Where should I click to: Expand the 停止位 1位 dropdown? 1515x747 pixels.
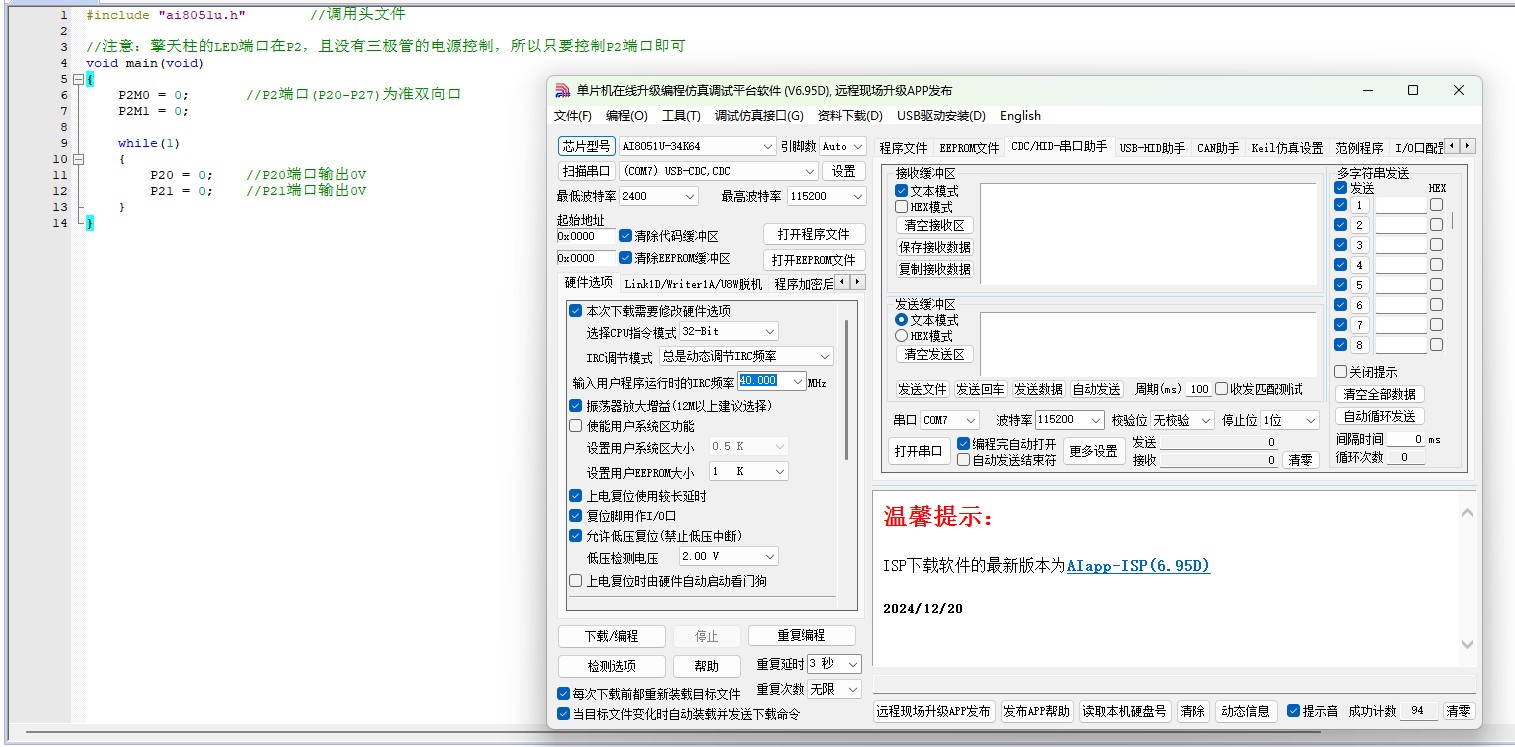[1311, 420]
